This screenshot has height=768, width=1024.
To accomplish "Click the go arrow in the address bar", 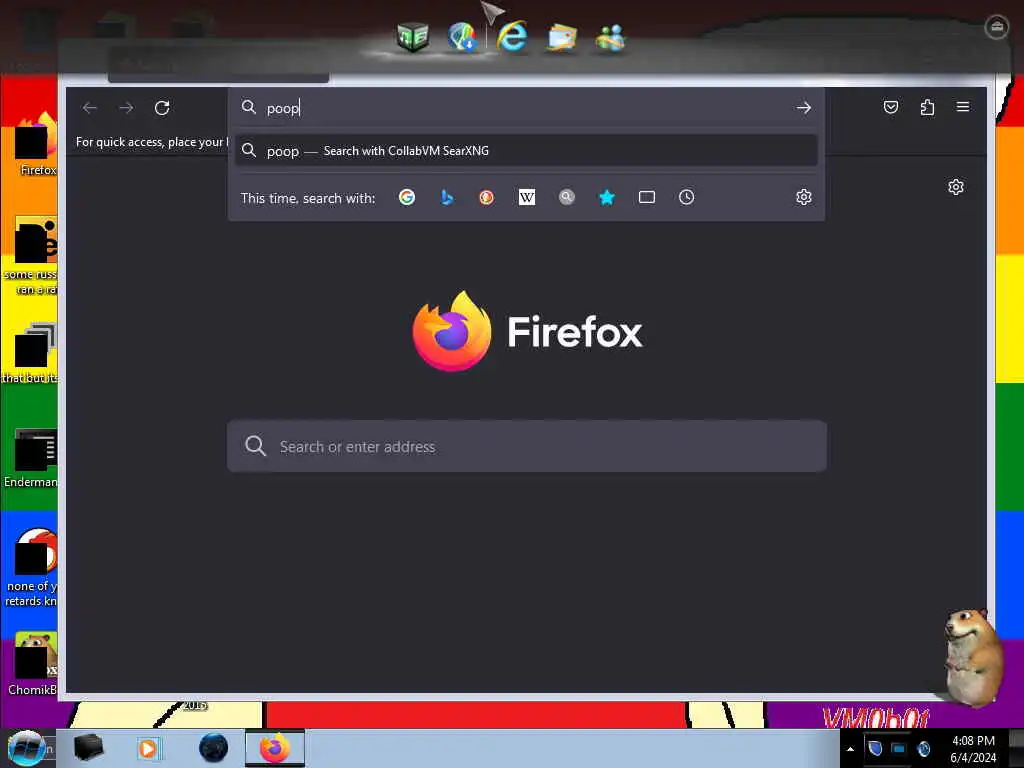I will [804, 108].
